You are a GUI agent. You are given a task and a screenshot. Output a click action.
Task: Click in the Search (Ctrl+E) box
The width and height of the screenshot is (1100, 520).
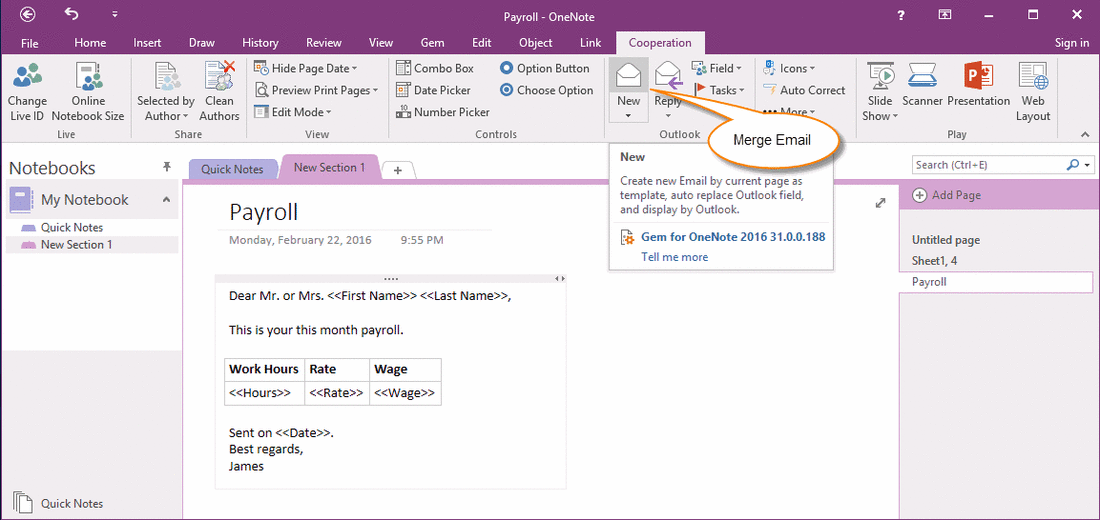point(988,165)
